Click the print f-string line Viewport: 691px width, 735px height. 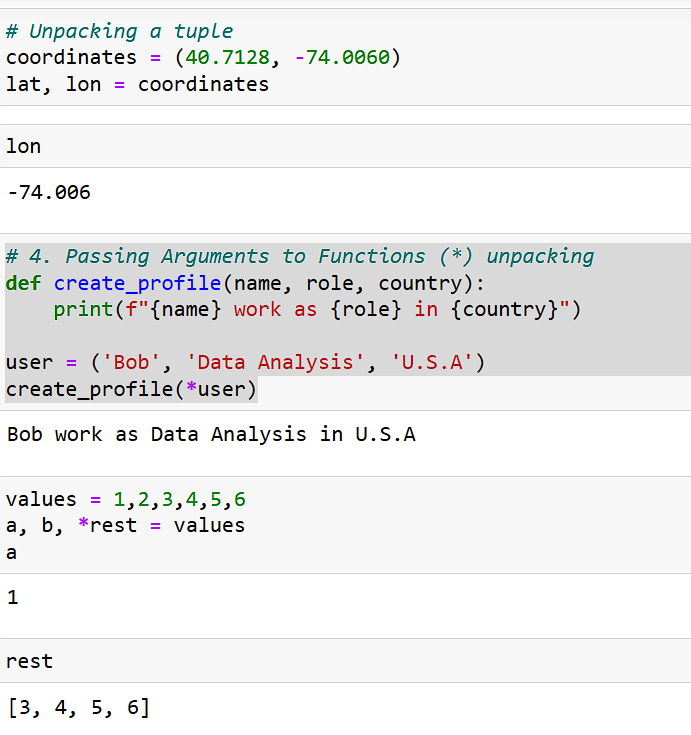click(x=317, y=310)
